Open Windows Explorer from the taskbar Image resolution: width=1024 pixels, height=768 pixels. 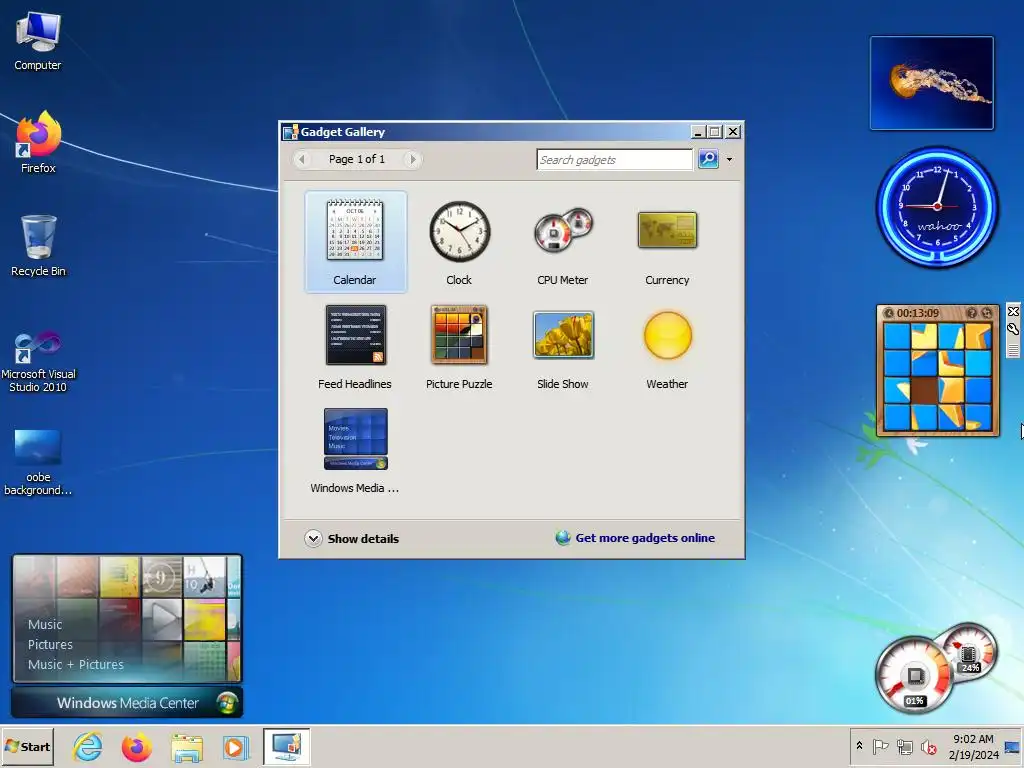[187, 746]
